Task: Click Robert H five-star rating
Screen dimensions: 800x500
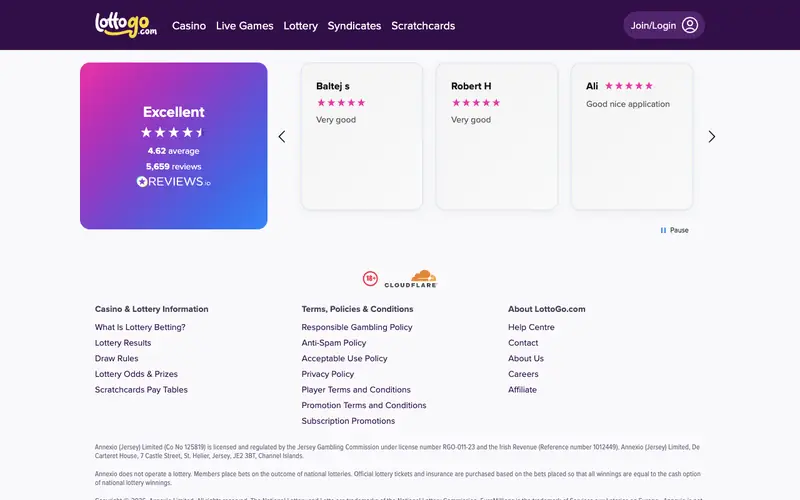Action: 476,103
